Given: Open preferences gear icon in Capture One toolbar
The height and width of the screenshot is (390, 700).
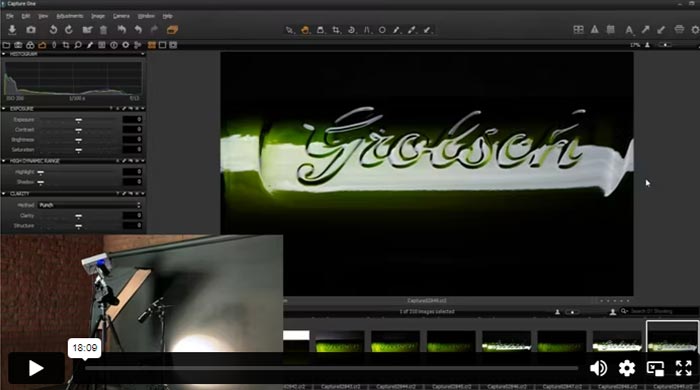Looking at the screenshot, I should pos(695,30).
